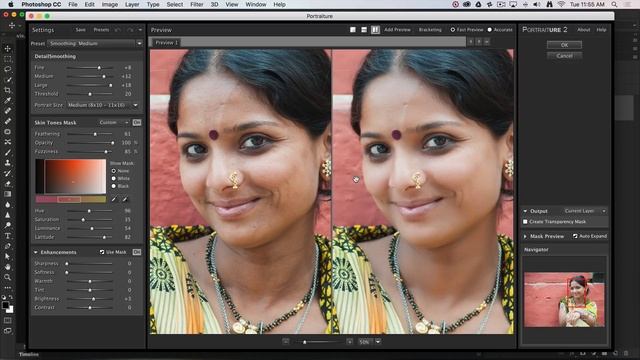The width and height of the screenshot is (640, 360).
Task: Switch to horizontal split preview layout
Action: pyautogui.click(x=364, y=30)
